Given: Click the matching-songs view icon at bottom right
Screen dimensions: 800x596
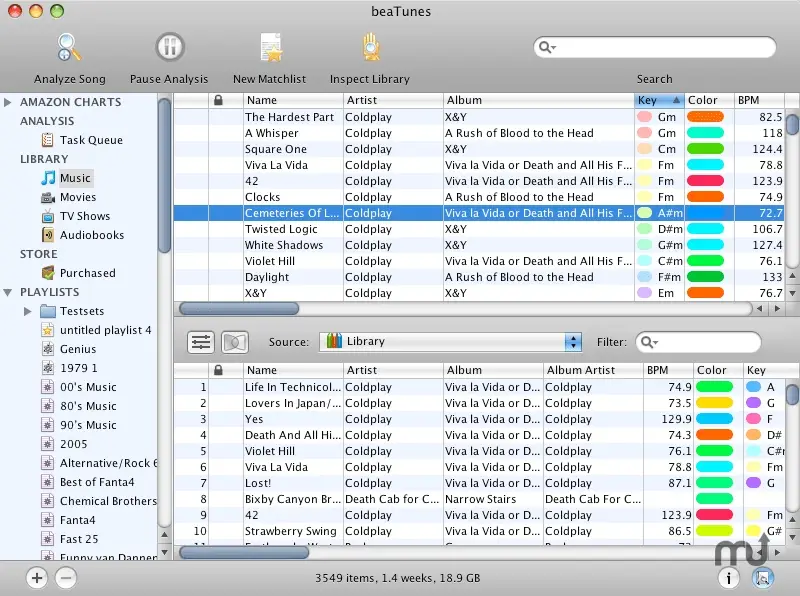Looking at the screenshot, I should [x=763, y=578].
